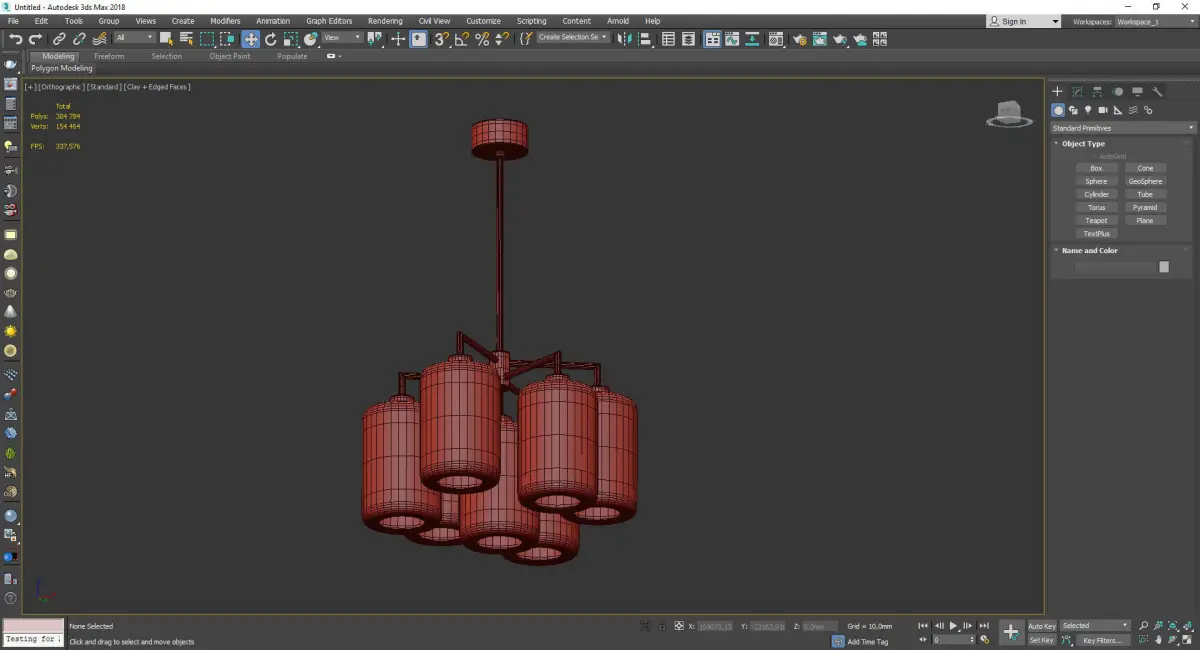
Task: Open the Arnold menu
Action: 618,21
